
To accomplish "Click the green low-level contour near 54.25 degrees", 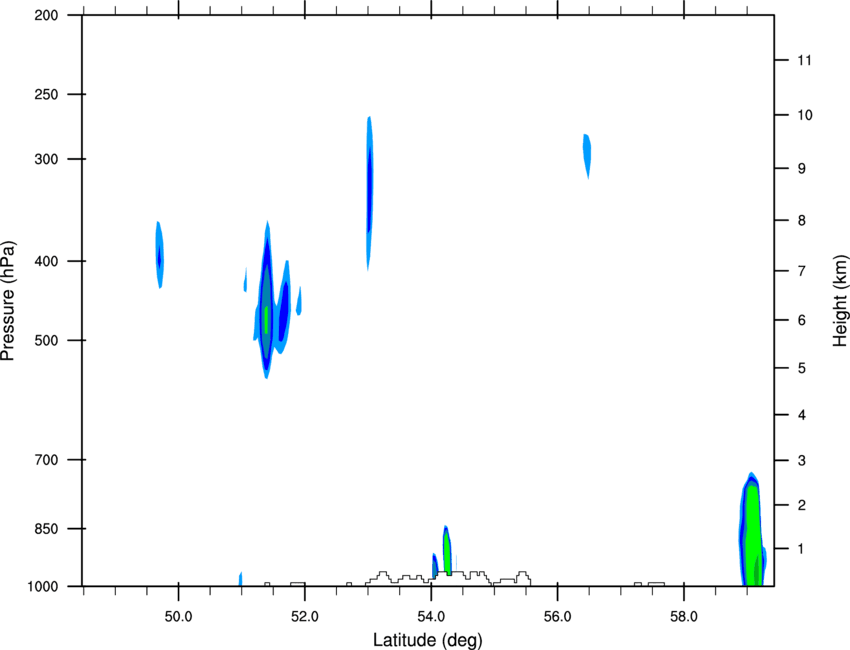I will (x=447, y=552).
